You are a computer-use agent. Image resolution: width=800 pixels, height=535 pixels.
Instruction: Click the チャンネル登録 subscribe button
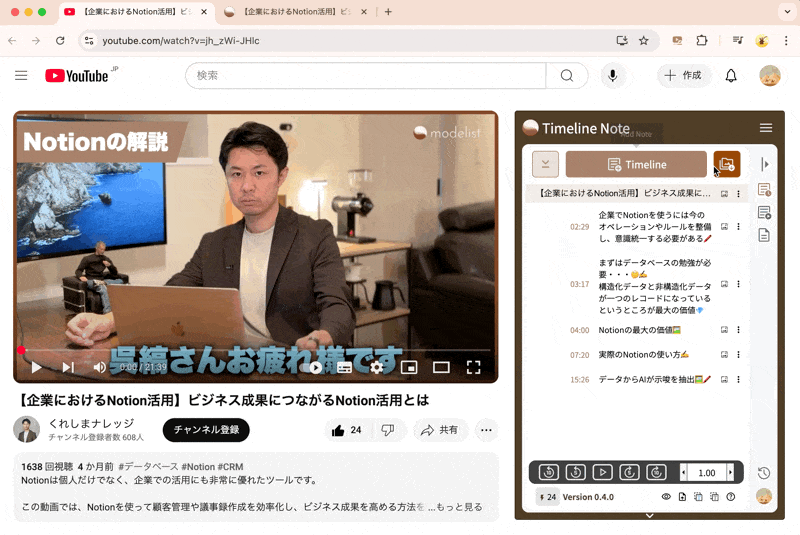206,430
